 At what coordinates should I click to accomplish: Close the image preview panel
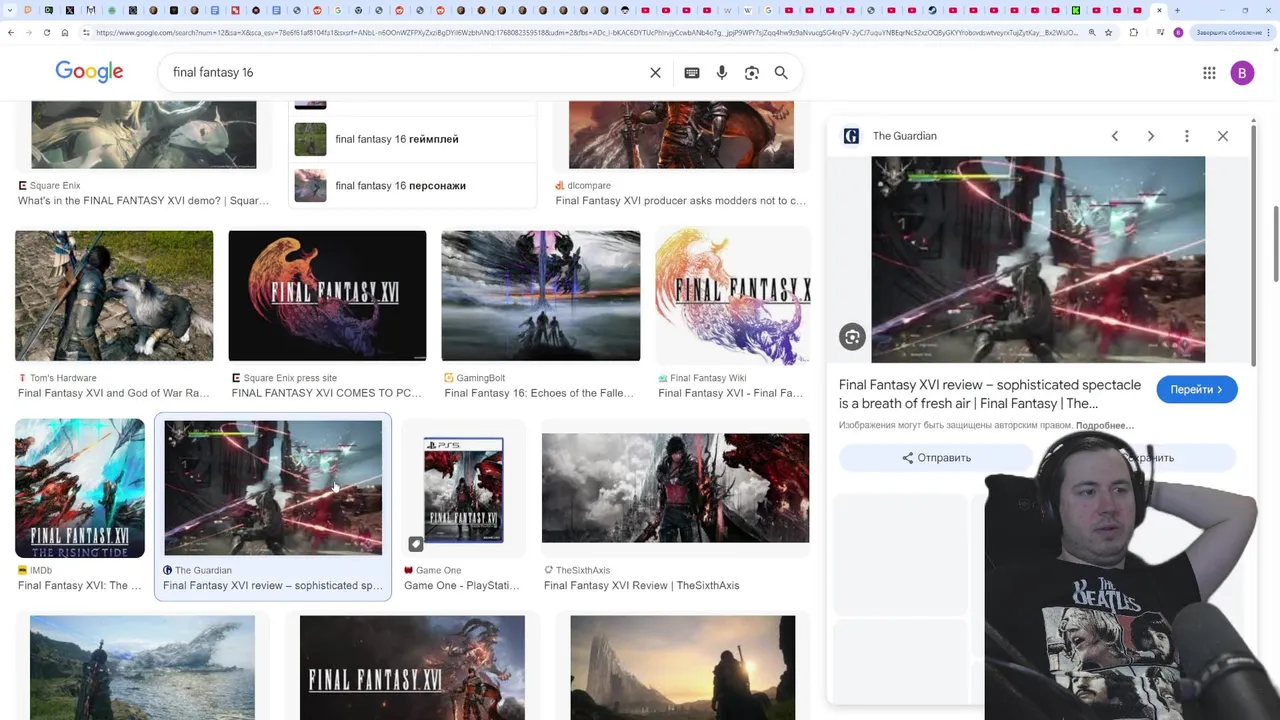pos(1223,136)
